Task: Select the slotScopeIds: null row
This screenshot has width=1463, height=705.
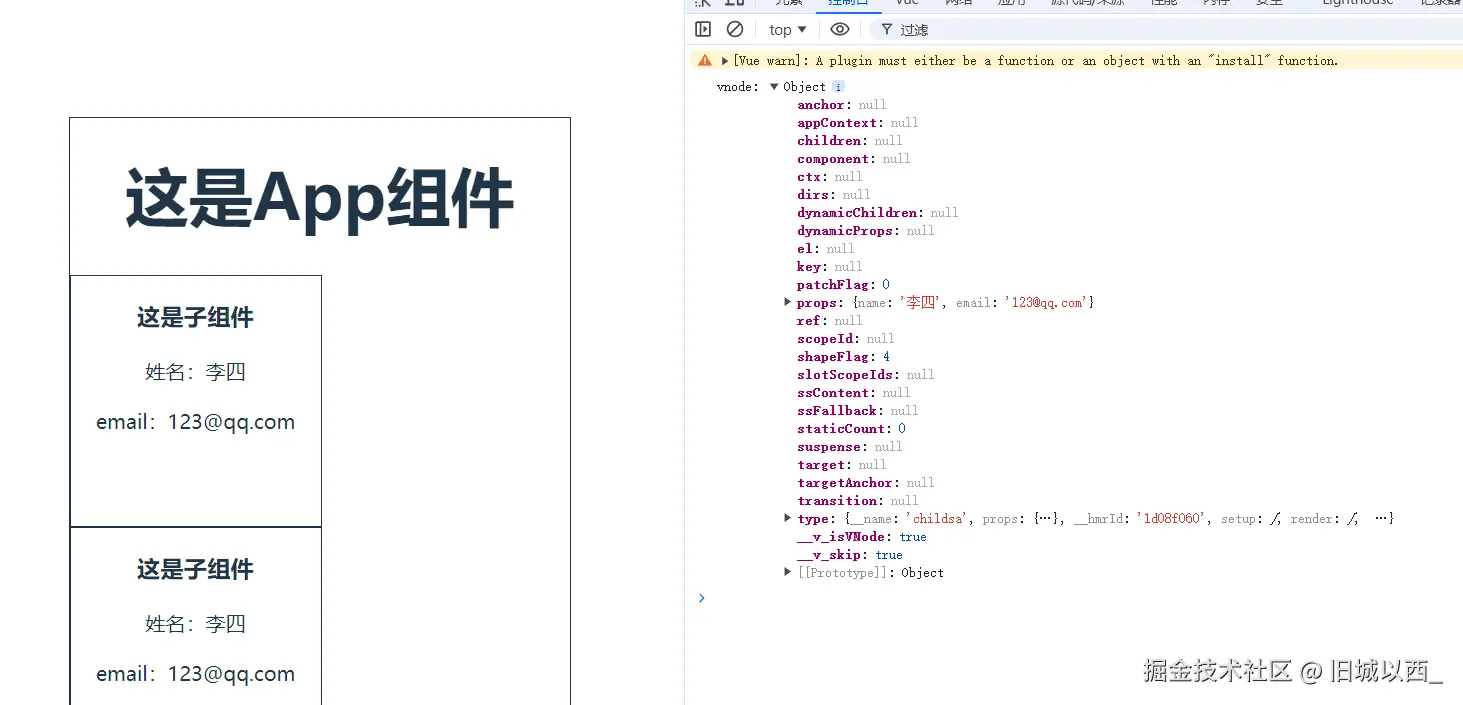Action: [866, 375]
